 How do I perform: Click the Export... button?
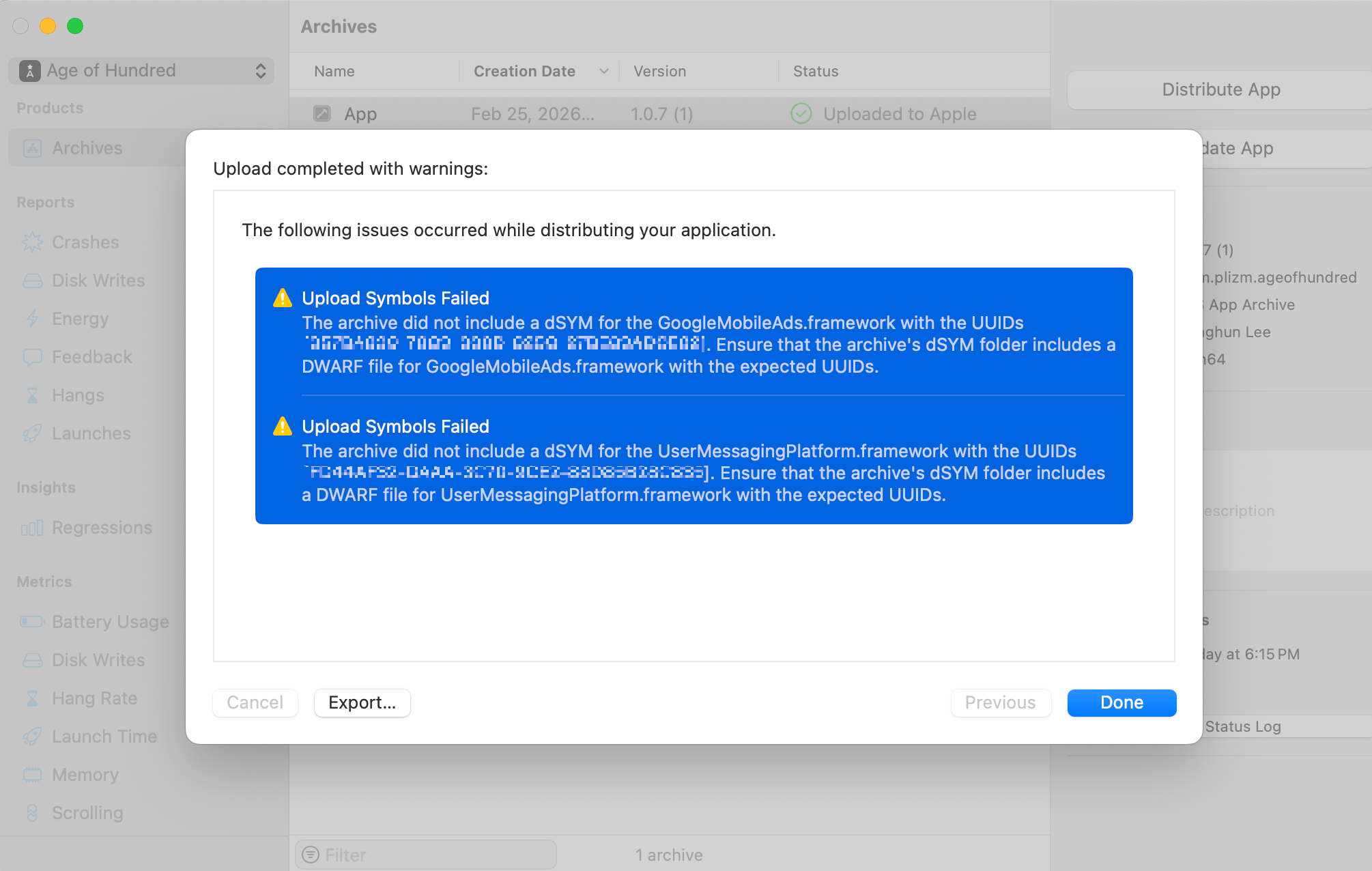(x=362, y=702)
